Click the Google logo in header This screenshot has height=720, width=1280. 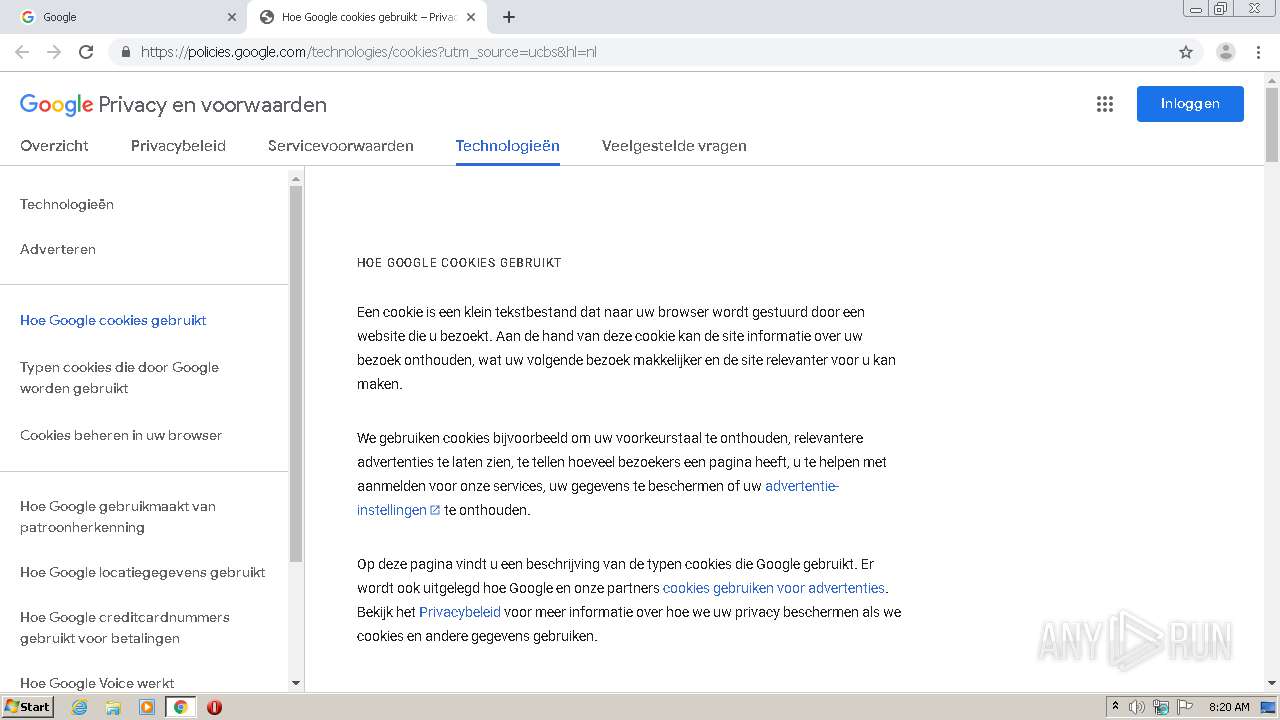coord(56,105)
